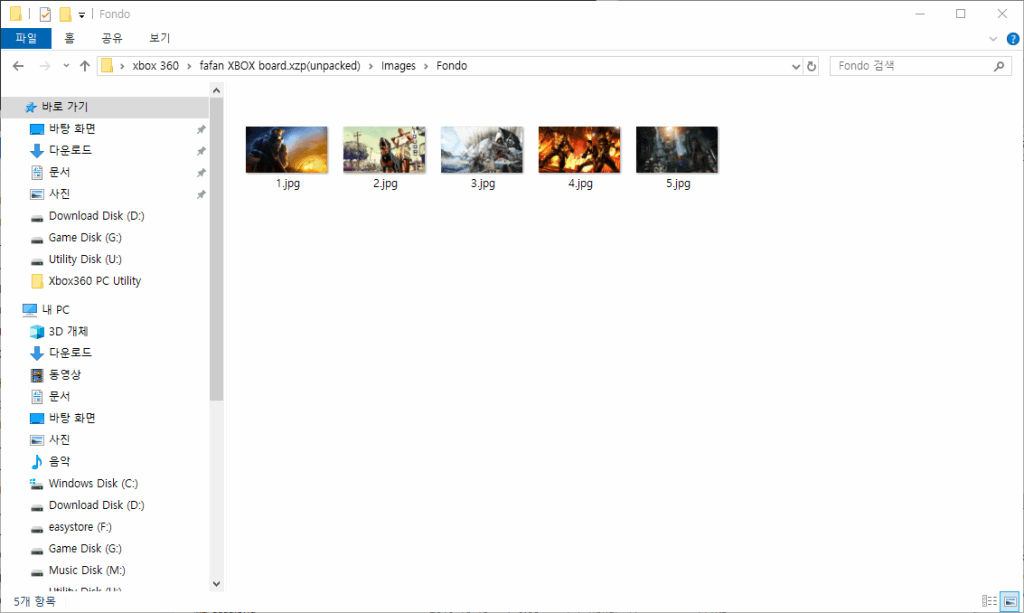The height and width of the screenshot is (613, 1024).
Task: Open the Customize Quick Access Toolbar dropdown arrow
Action: [82, 14]
